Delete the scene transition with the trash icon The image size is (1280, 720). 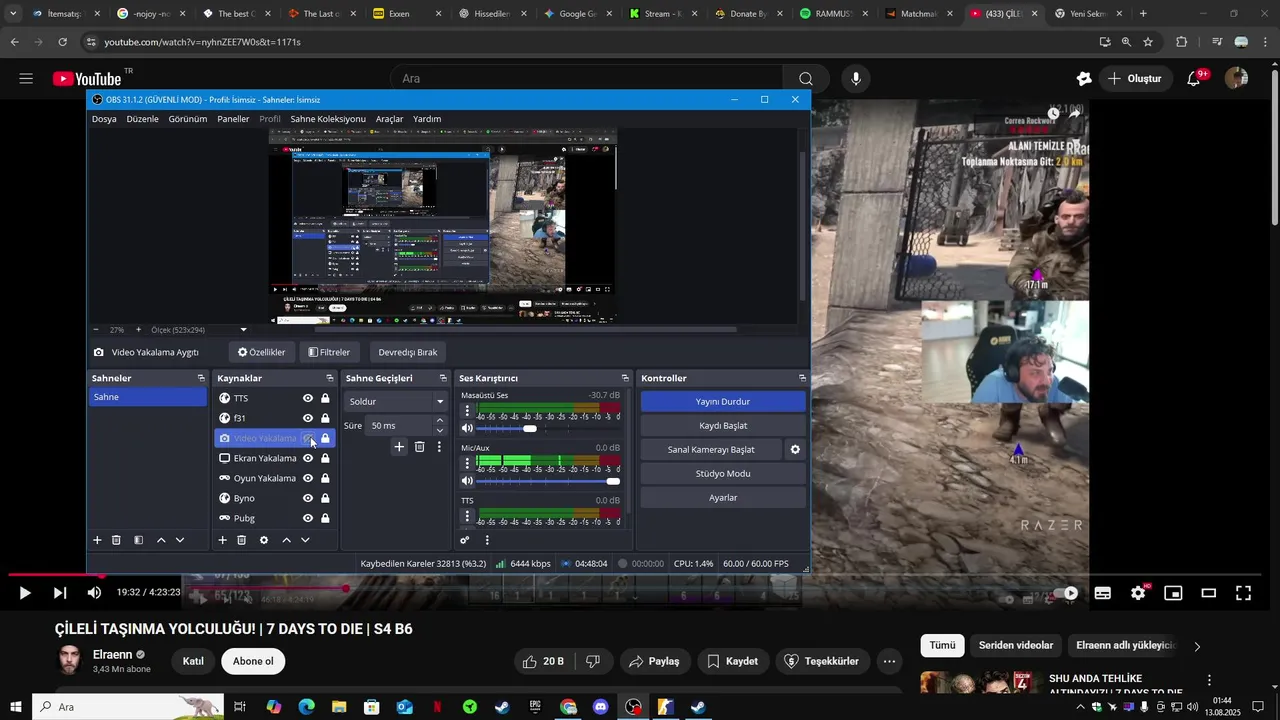click(x=419, y=447)
